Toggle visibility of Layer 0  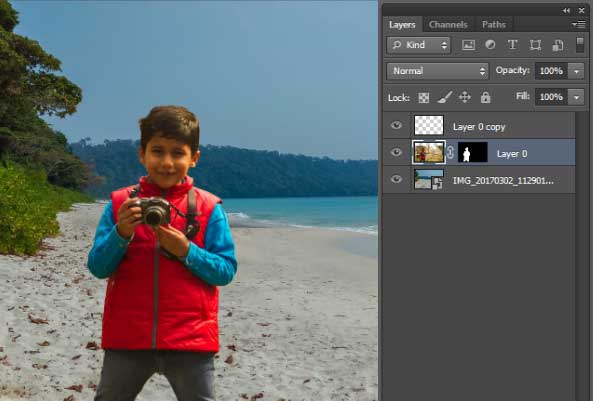pos(396,152)
